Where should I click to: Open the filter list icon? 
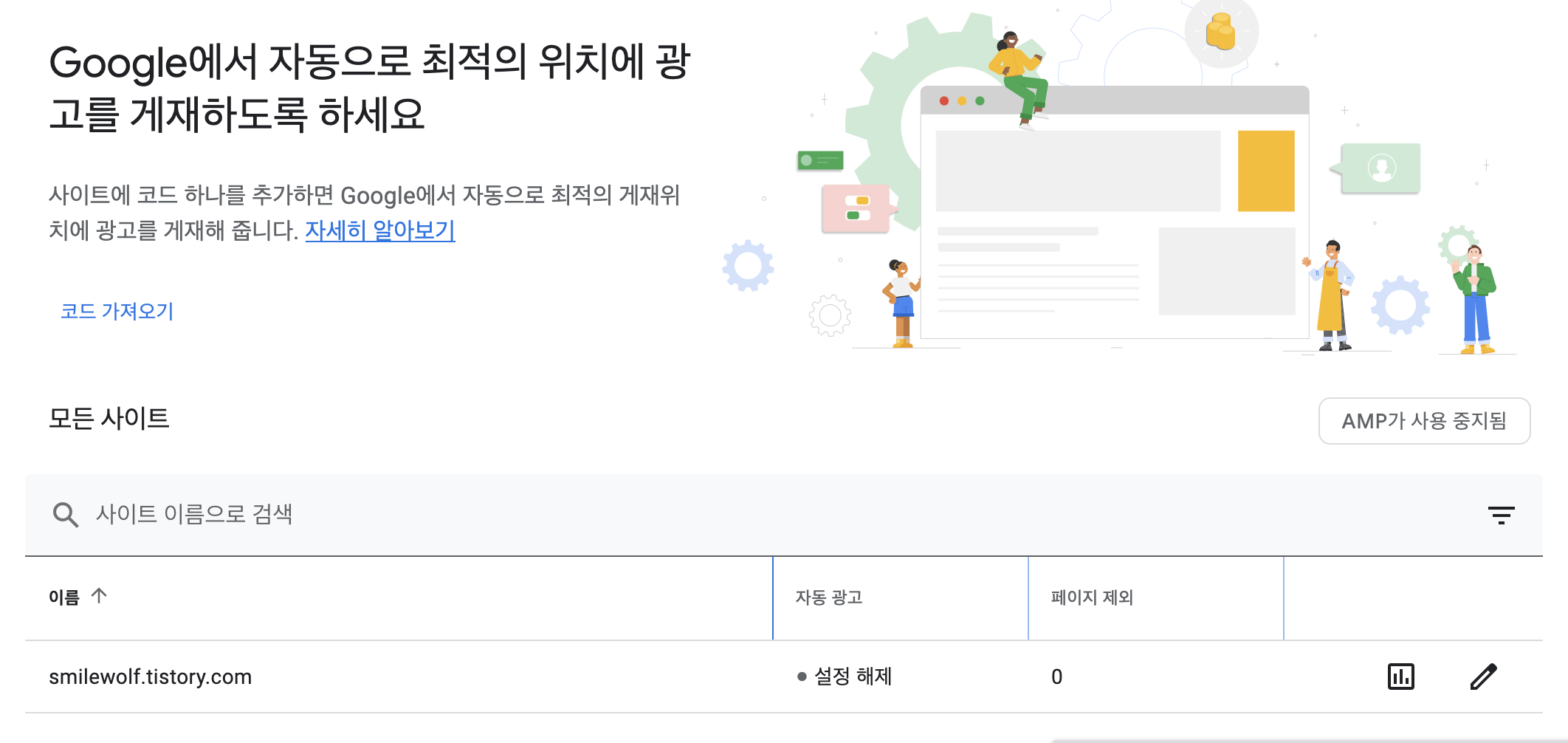click(x=1501, y=515)
